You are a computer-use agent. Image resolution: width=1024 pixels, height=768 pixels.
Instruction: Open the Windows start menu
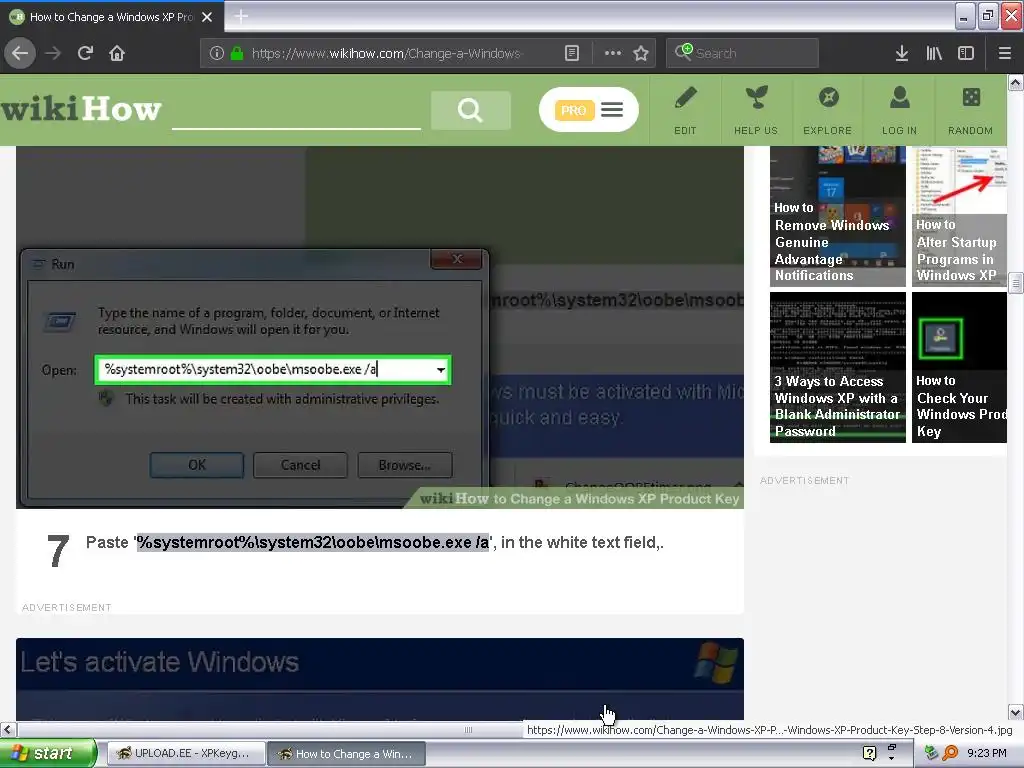point(48,753)
